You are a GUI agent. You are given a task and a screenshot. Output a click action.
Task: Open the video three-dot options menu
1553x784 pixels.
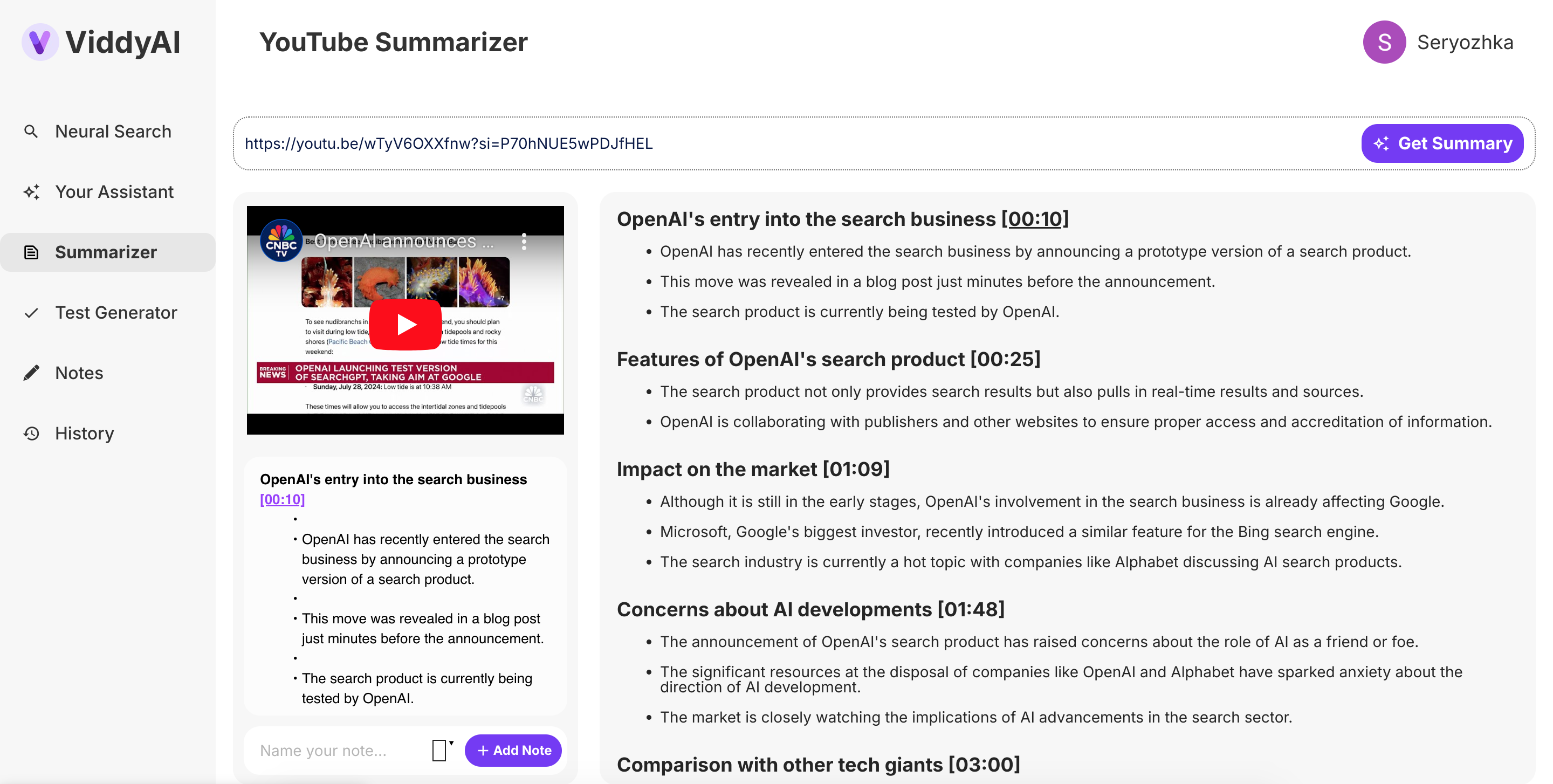[524, 241]
